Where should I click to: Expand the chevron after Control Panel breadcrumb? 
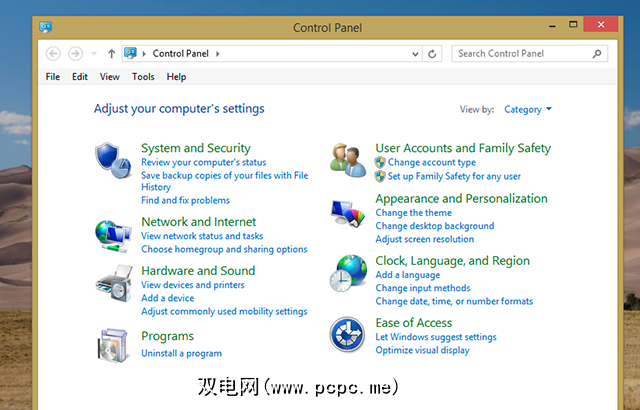pyautogui.click(x=218, y=53)
